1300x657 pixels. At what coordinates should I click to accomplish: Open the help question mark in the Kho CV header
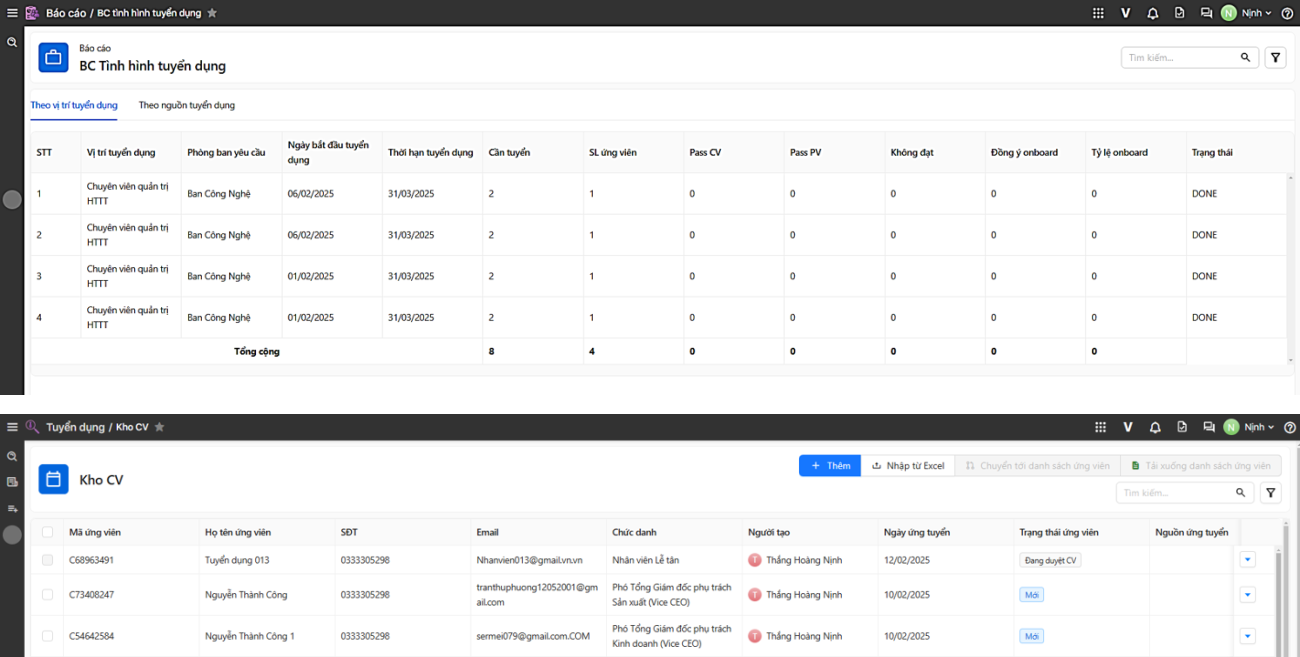1289,427
